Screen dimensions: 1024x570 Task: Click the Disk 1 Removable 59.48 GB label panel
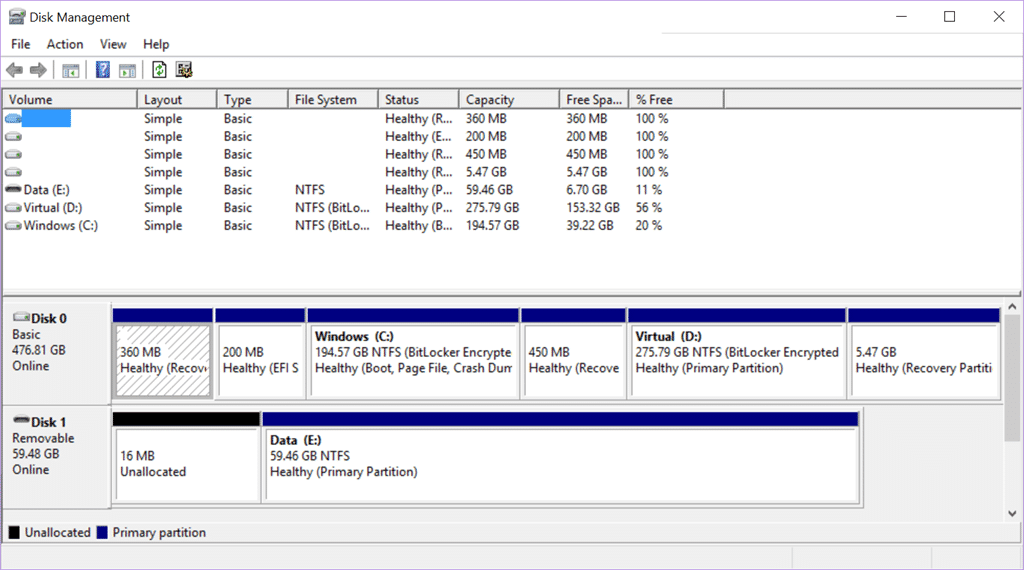coord(57,457)
